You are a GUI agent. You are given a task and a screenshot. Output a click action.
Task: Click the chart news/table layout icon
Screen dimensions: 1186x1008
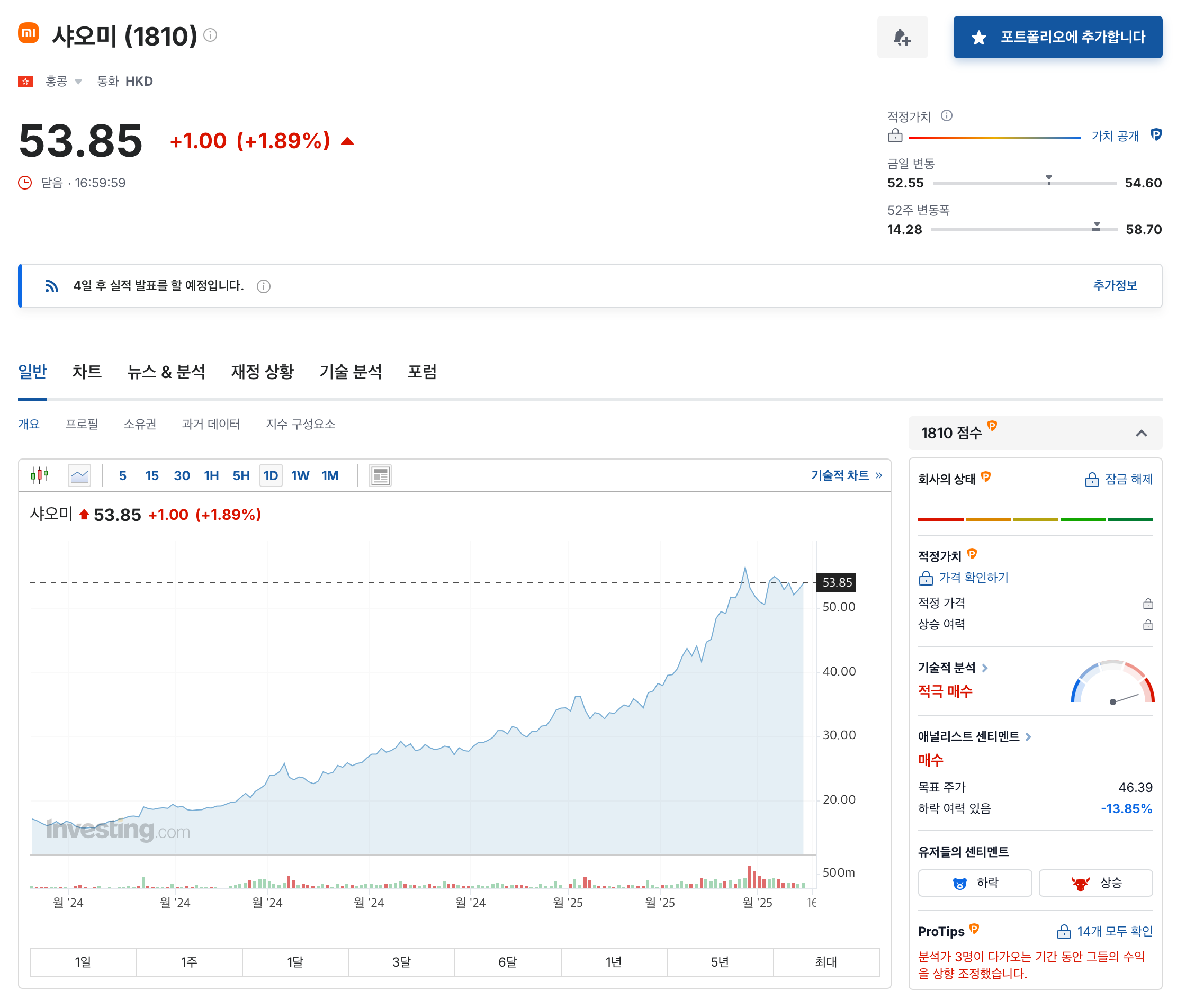[x=380, y=475]
